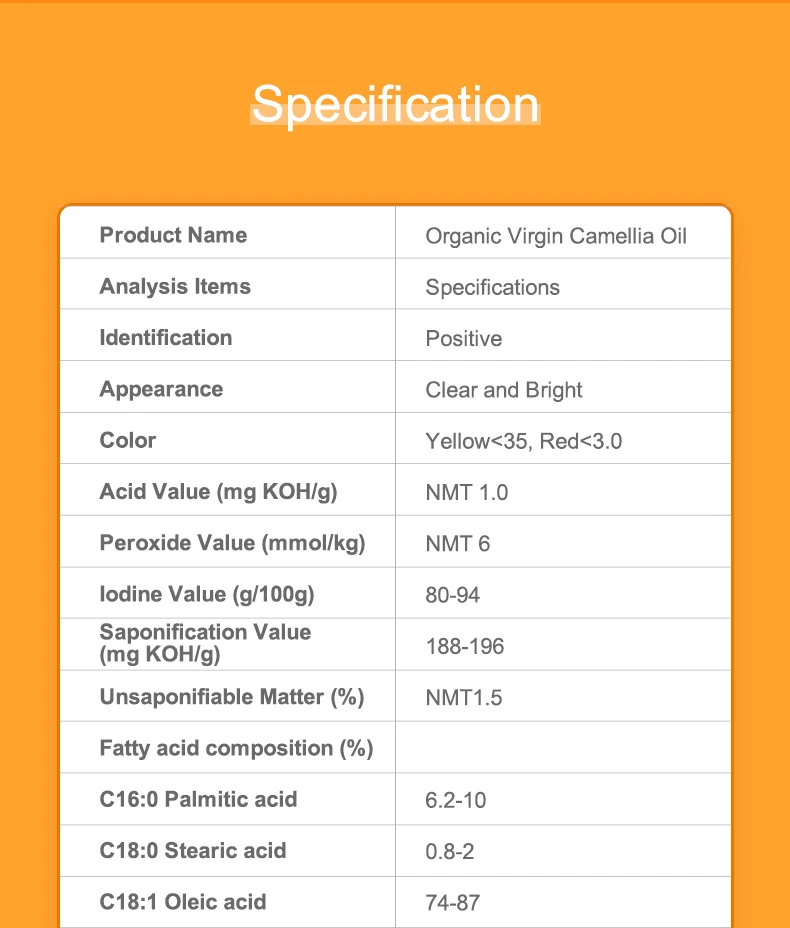
Task: Click the Positive identification value
Action: pyautogui.click(x=464, y=339)
